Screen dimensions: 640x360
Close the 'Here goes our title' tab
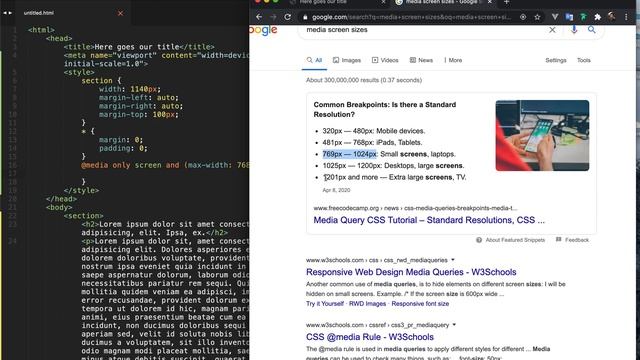(x=383, y=2)
